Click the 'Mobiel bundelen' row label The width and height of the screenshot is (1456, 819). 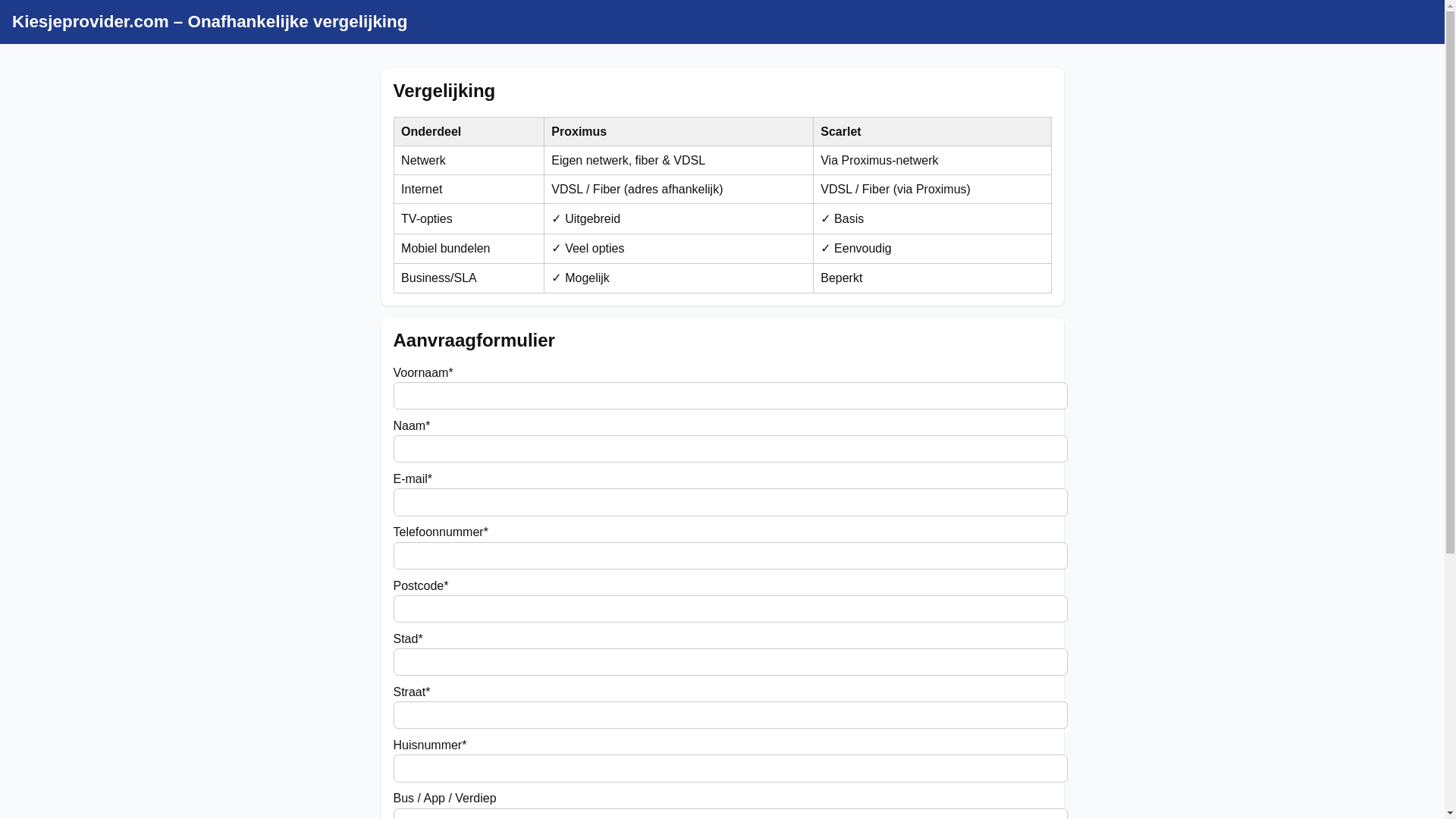tap(469, 249)
